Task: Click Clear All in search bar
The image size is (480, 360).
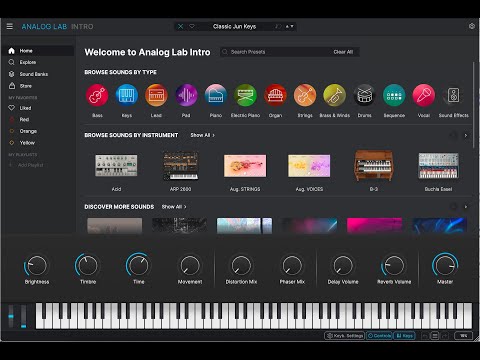Action: (x=343, y=52)
